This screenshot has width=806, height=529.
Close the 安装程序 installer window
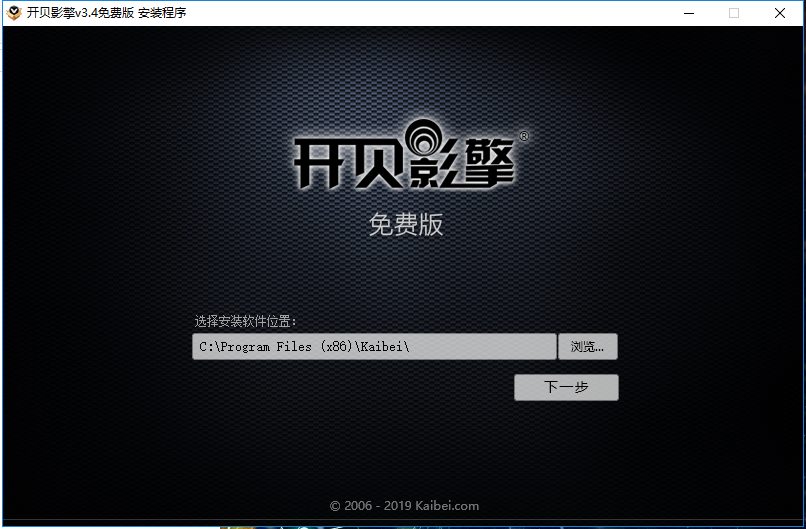tap(780, 13)
